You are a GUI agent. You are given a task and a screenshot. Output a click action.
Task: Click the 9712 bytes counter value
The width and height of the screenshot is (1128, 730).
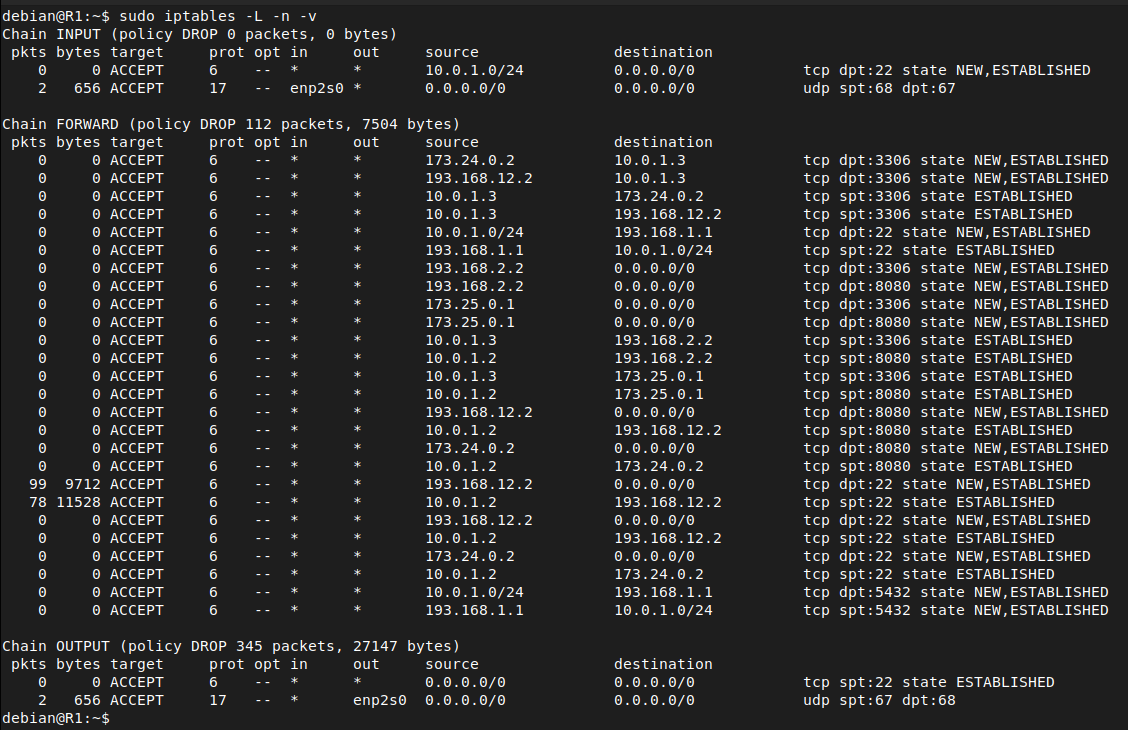point(83,484)
